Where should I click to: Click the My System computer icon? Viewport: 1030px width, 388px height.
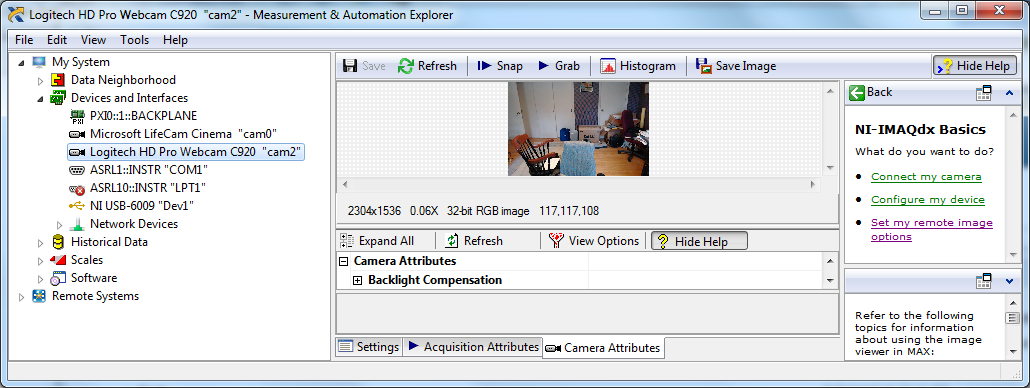pyautogui.click(x=39, y=62)
